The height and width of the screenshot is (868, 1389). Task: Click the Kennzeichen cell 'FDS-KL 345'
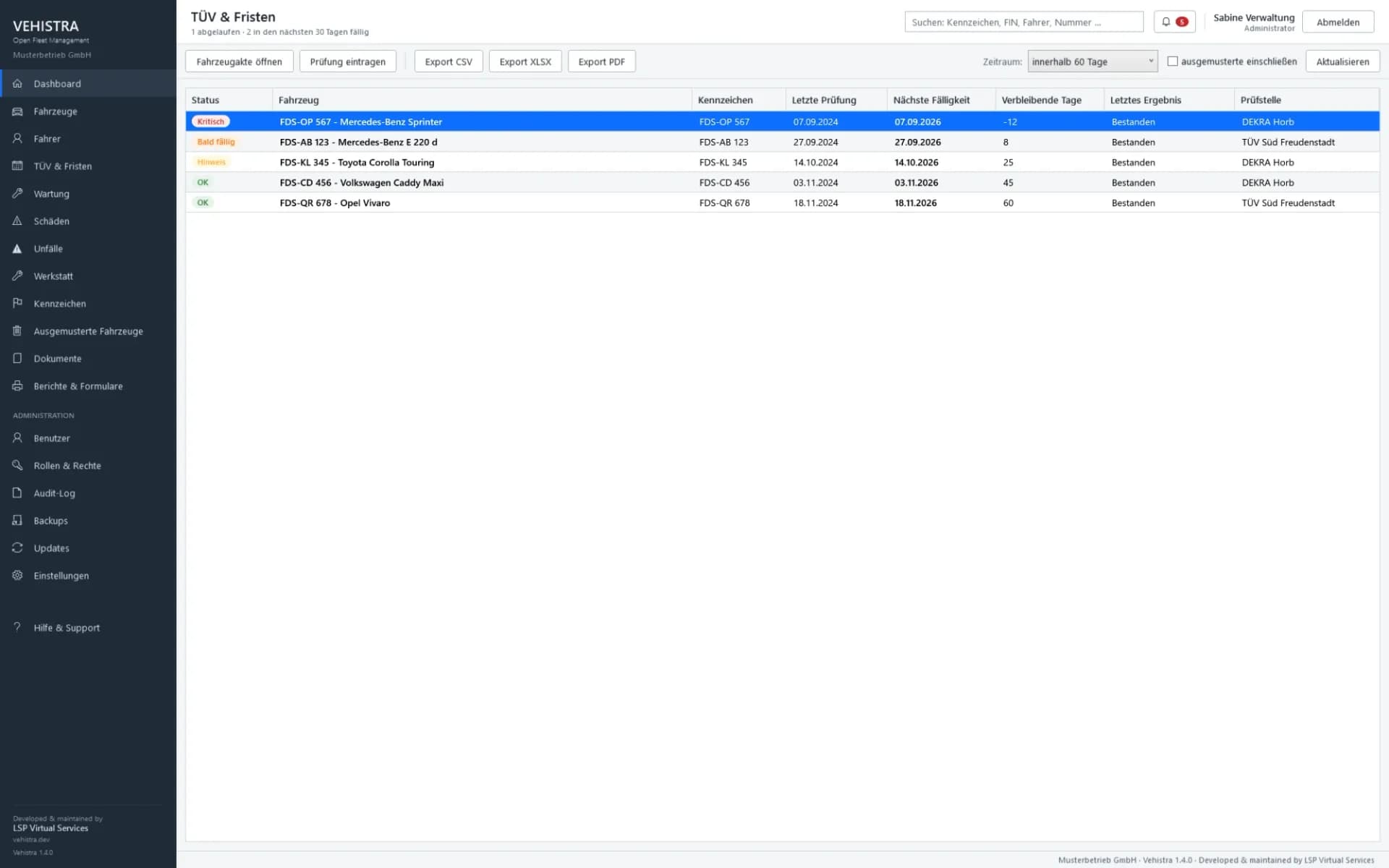[x=723, y=162]
